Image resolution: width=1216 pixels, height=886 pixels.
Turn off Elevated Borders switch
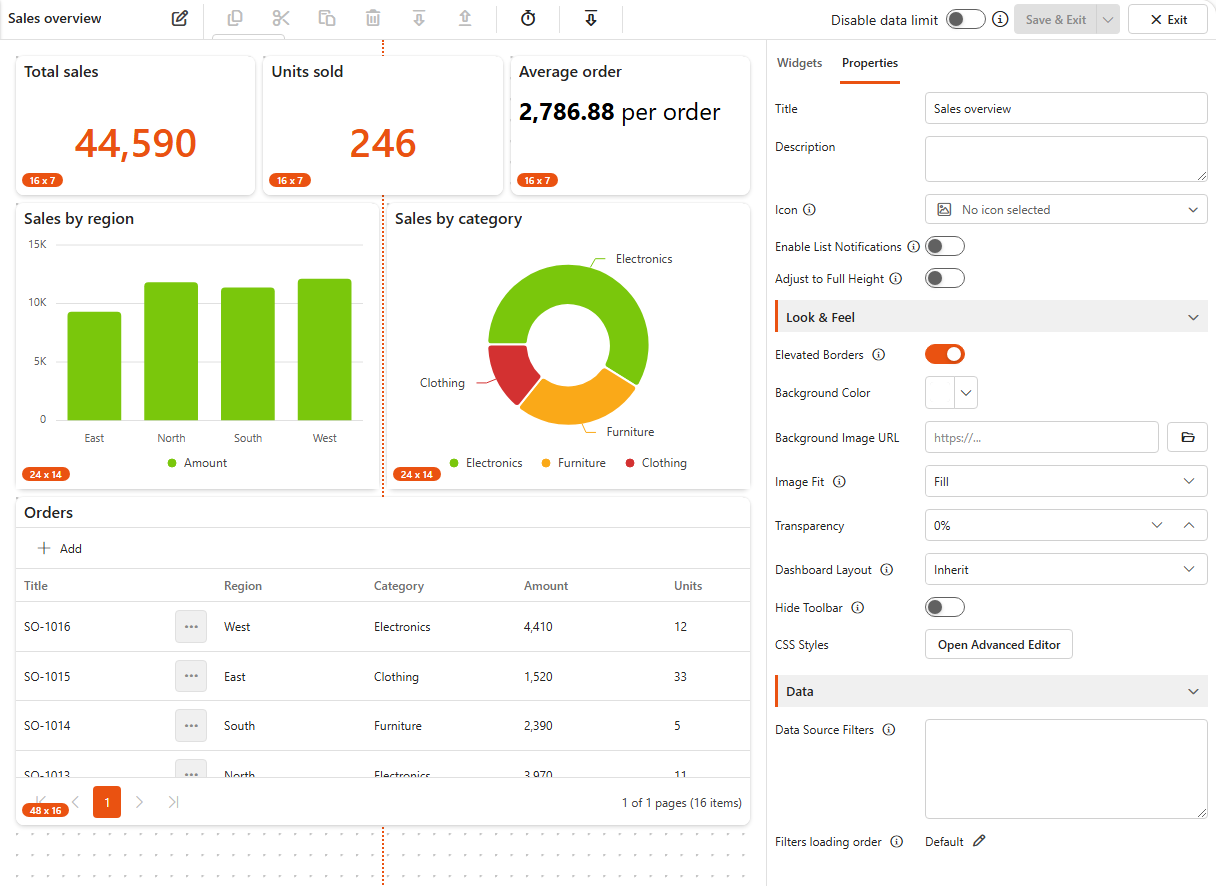(945, 354)
